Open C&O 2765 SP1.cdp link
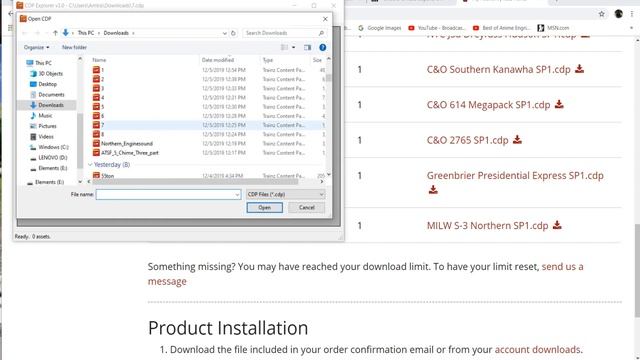This screenshot has width=640, height=360. 467,140
